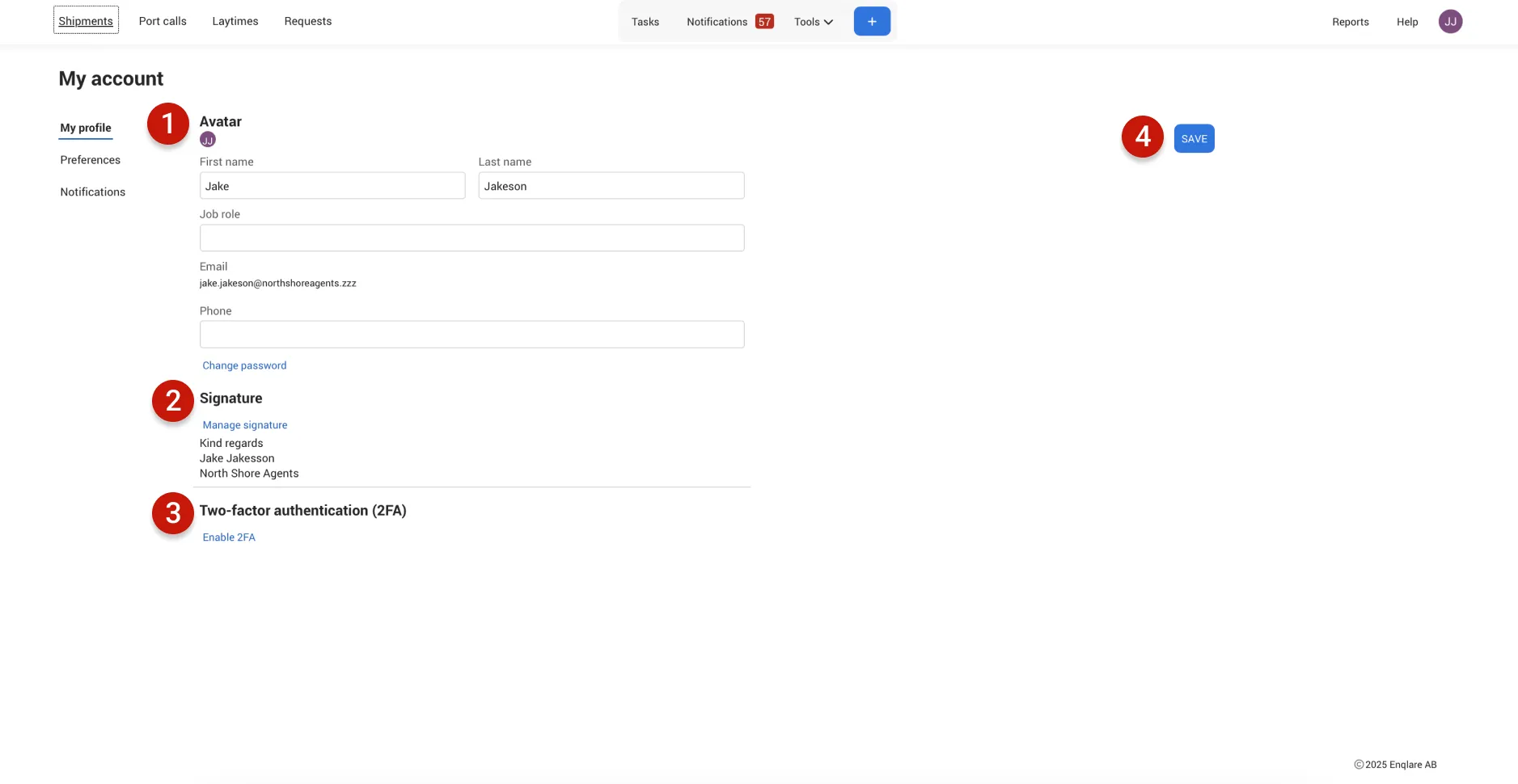
Task: Open Tasks in the top bar
Action: (645, 22)
